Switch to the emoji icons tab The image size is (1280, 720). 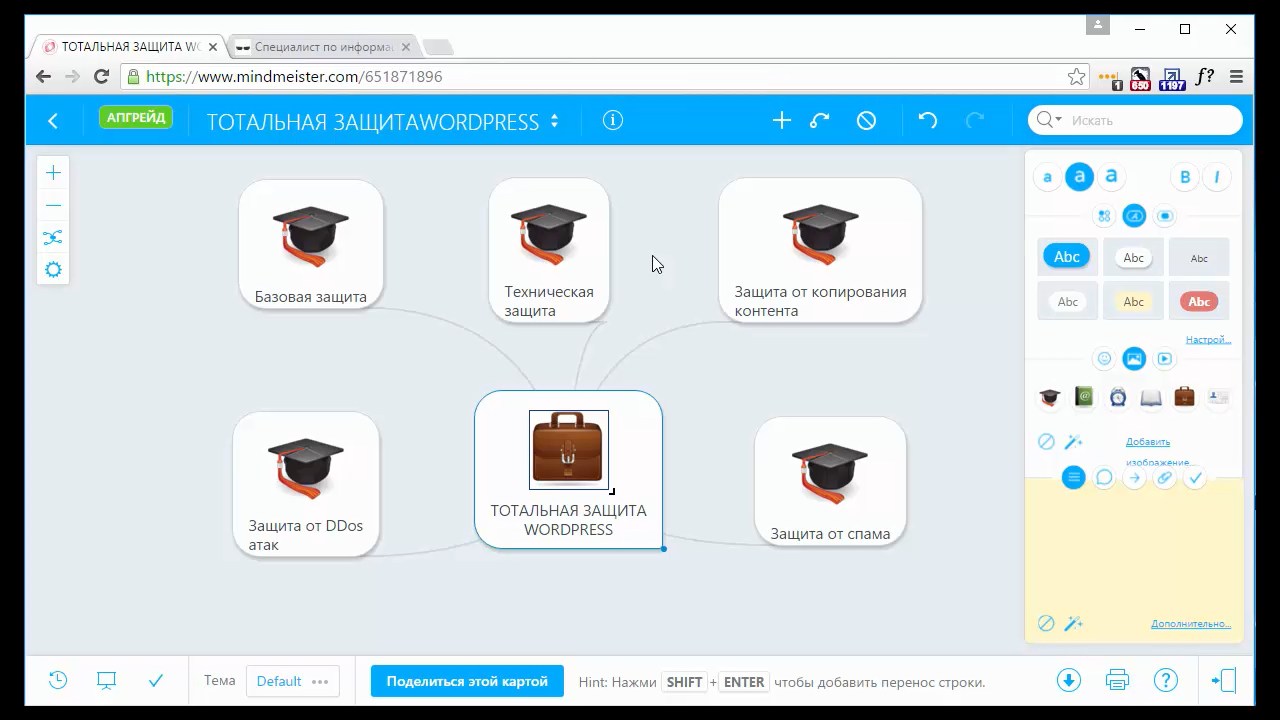[1104, 358]
